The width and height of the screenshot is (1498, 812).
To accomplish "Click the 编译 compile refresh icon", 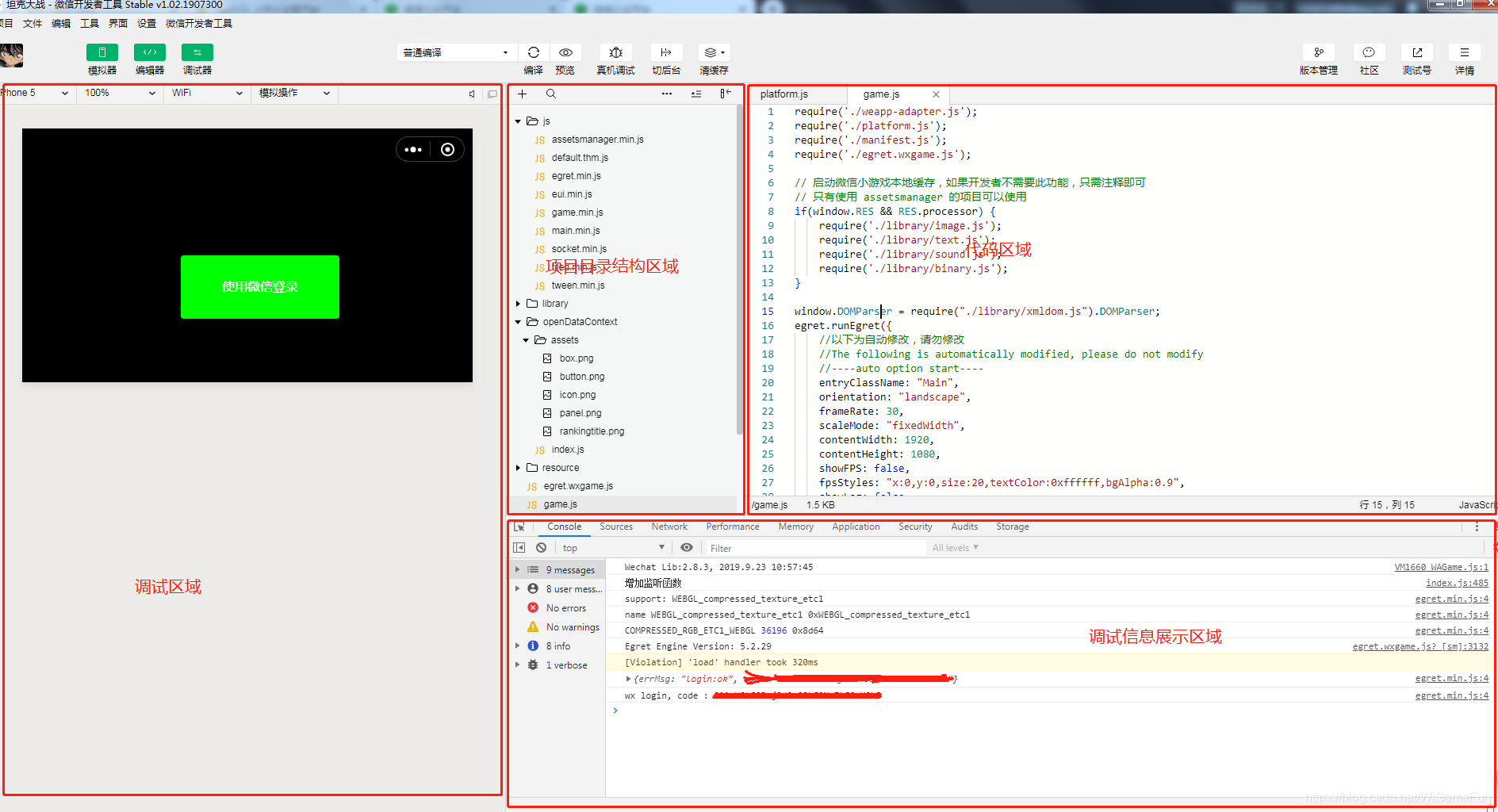I will tap(534, 52).
